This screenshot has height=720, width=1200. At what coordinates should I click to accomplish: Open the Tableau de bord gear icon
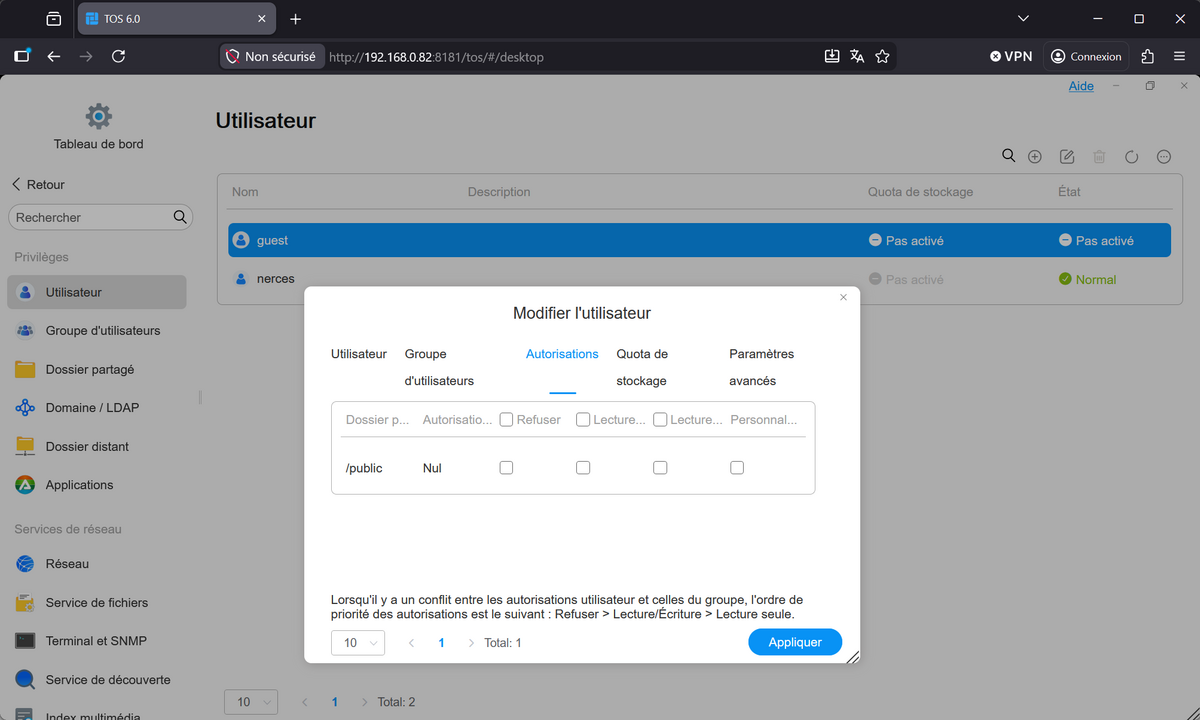98,116
